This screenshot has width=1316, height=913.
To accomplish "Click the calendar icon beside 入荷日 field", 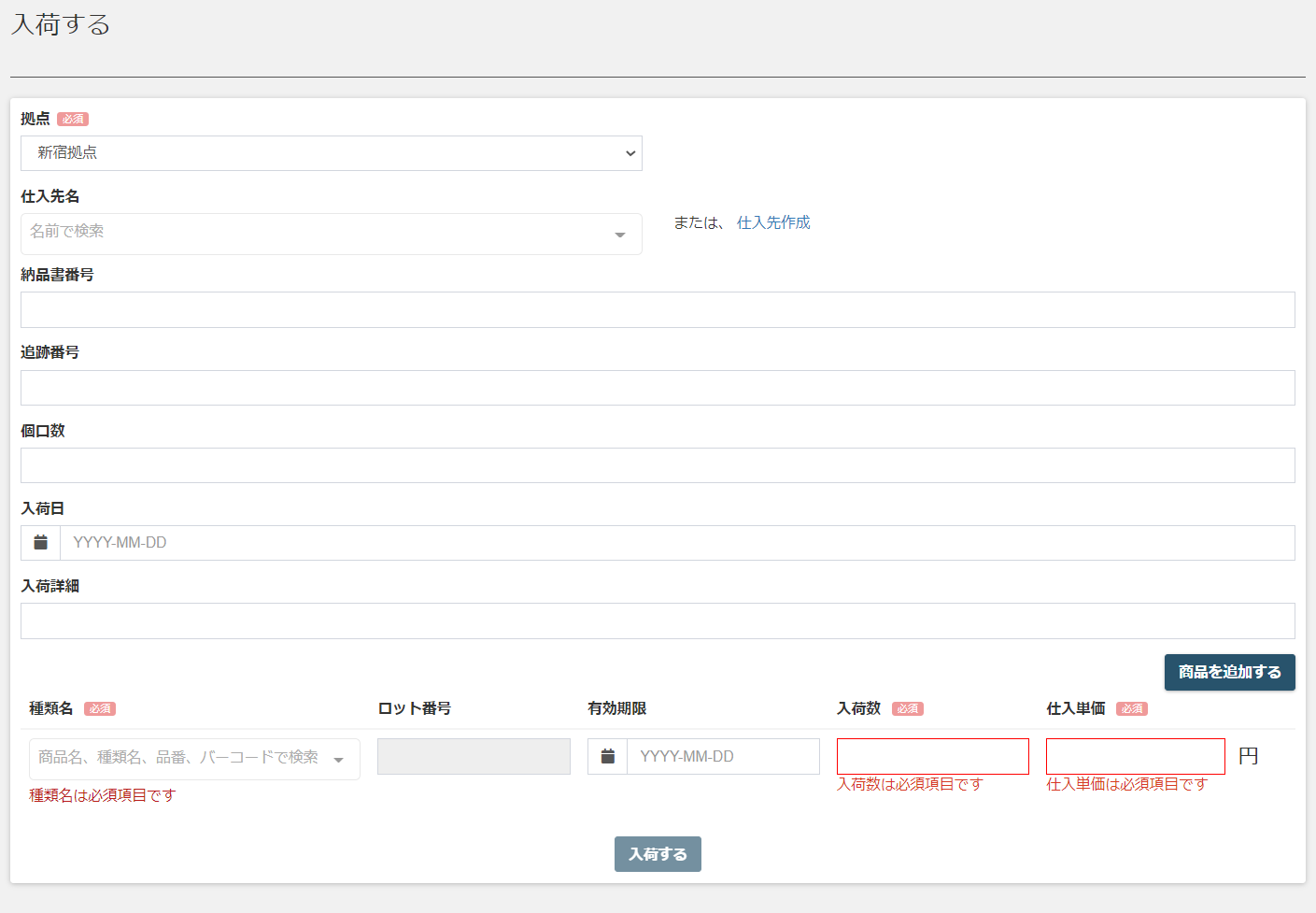I will [40, 543].
